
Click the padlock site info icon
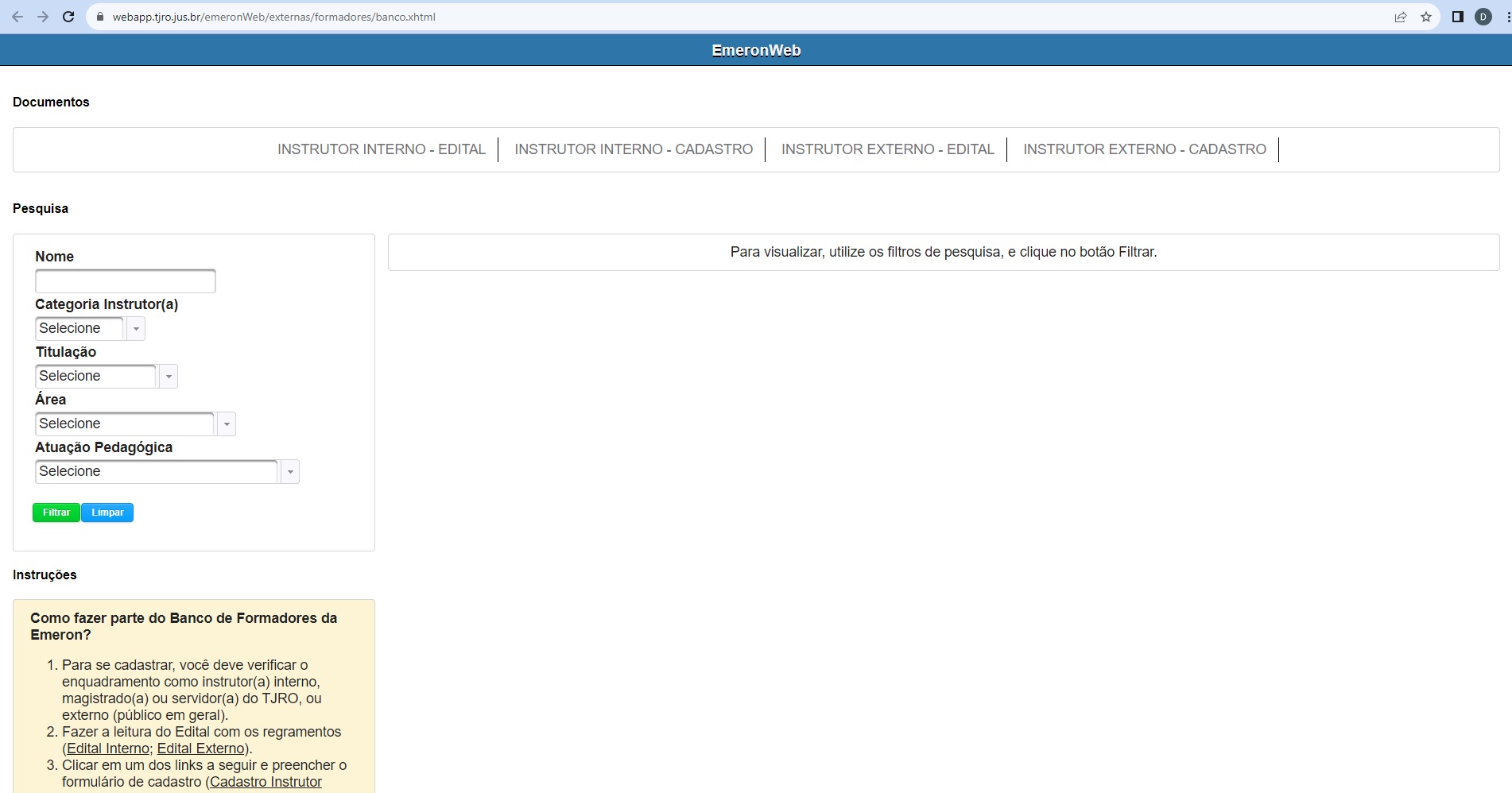click(100, 17)
